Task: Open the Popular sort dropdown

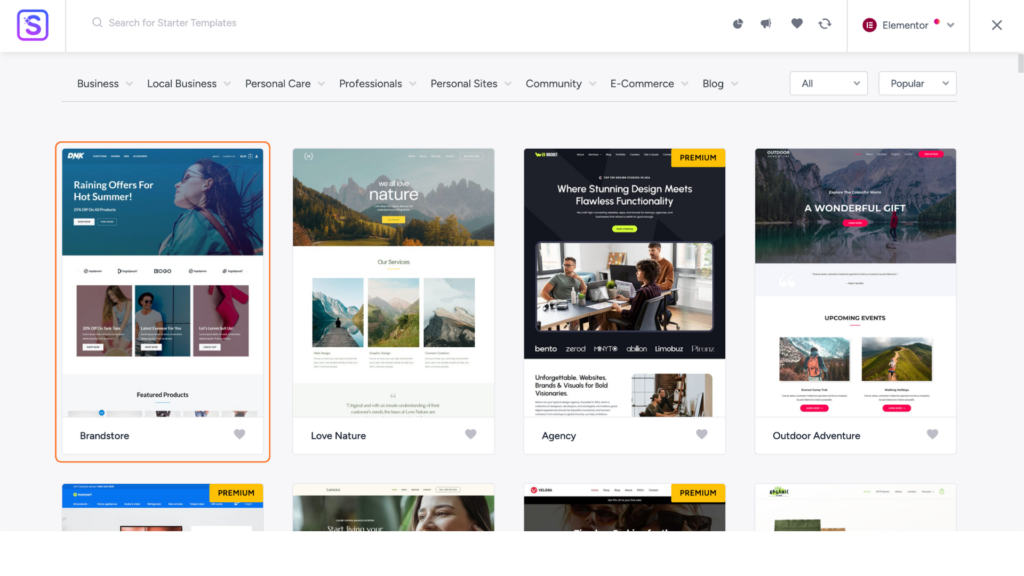Action: pyautogui.click(x=917, y=84)
